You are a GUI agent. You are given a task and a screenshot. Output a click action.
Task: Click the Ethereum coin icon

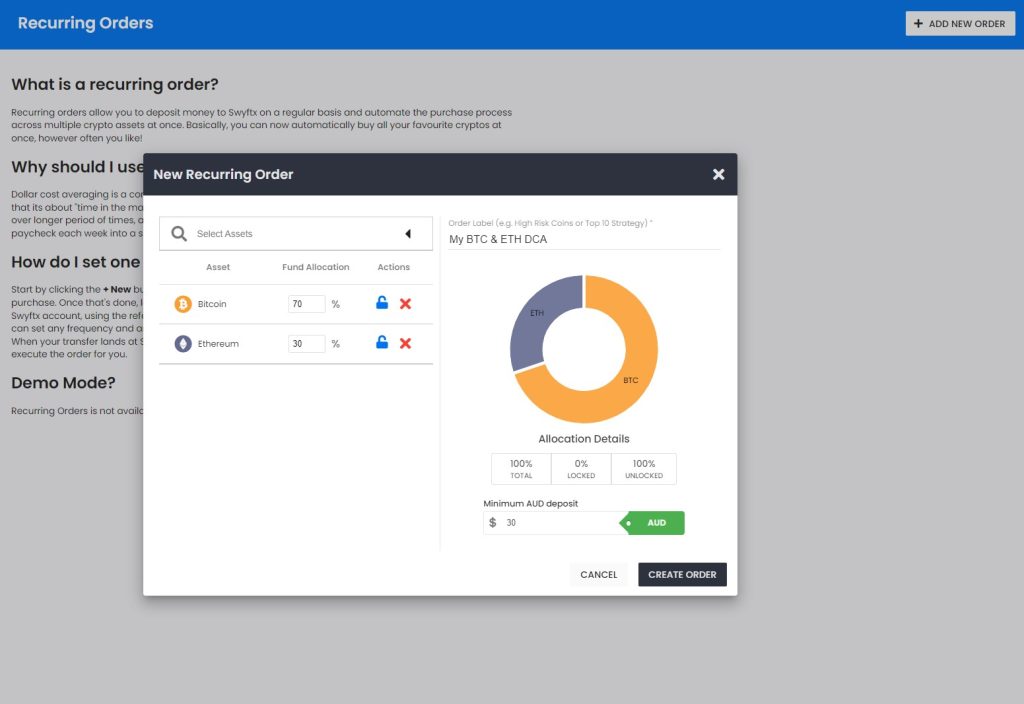183,343
